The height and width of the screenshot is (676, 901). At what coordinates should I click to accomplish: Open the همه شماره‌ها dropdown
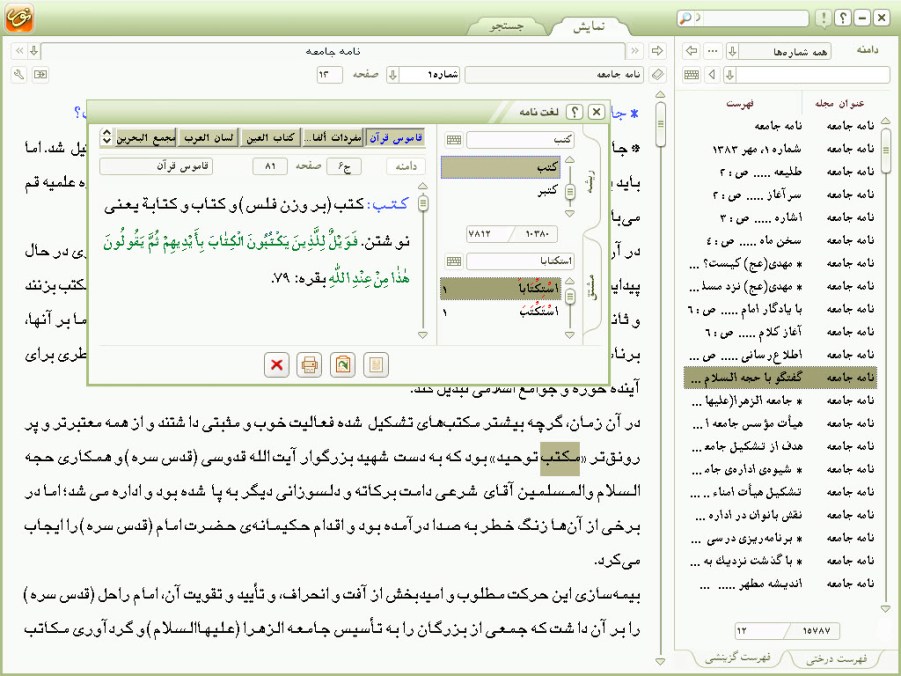pos(784,52)
